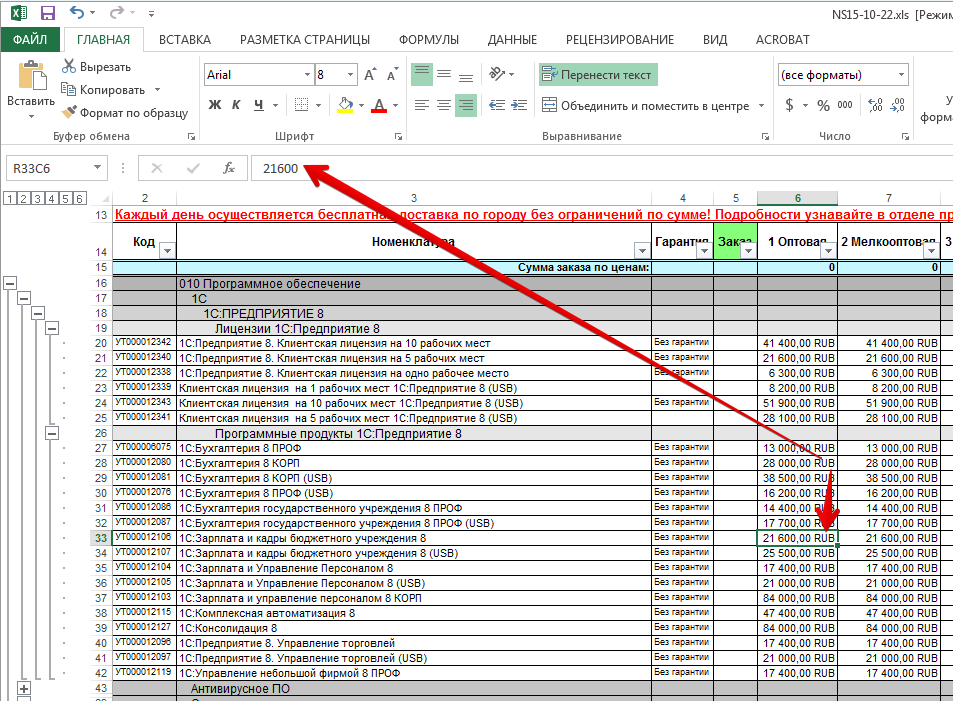Cut selection with Вырезать
Image resolution: width=953 pixels, height=701 pixels.
click(x=97, y=67)
